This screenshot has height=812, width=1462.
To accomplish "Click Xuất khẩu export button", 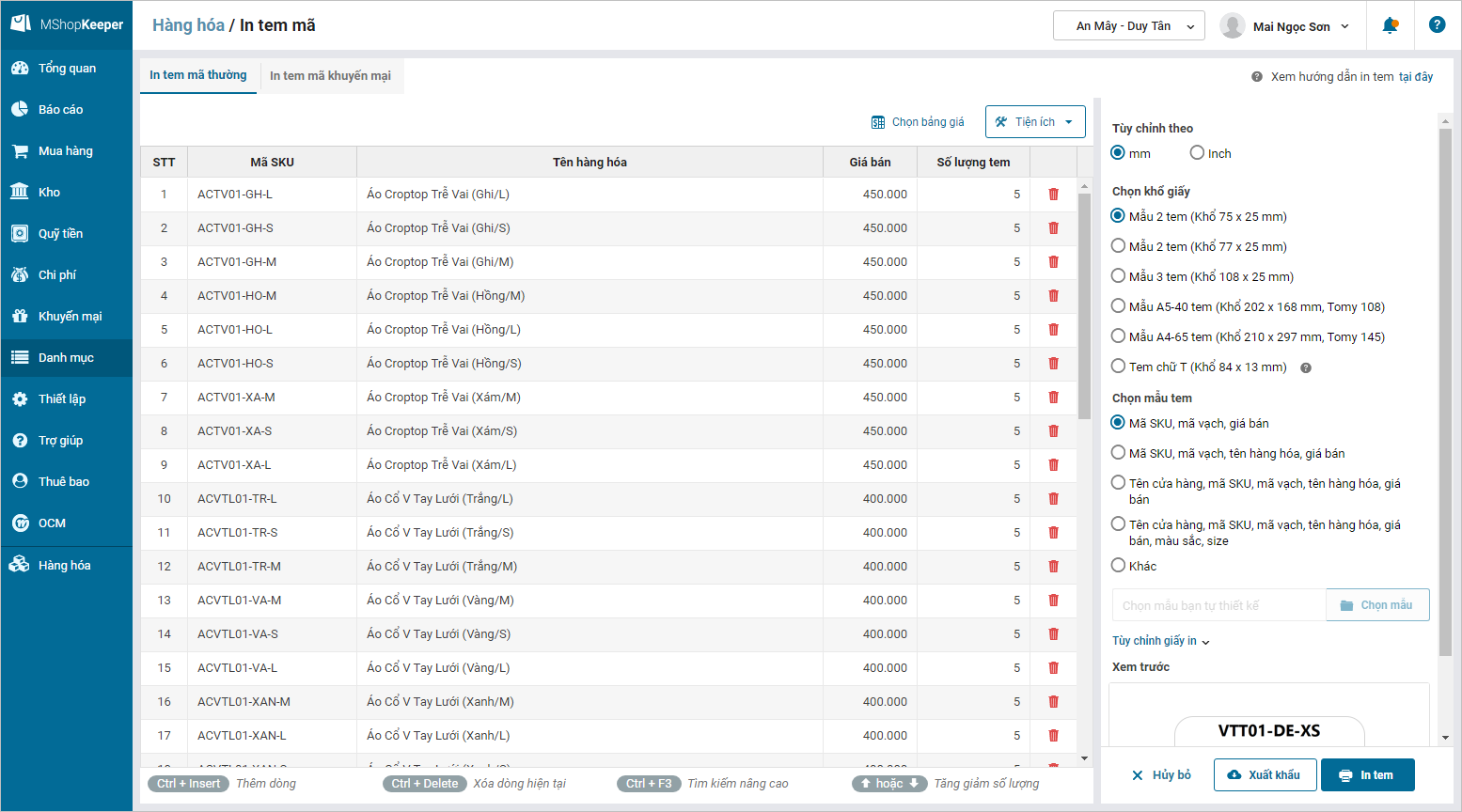I will pyautogui.click(x=1265, y=775).
